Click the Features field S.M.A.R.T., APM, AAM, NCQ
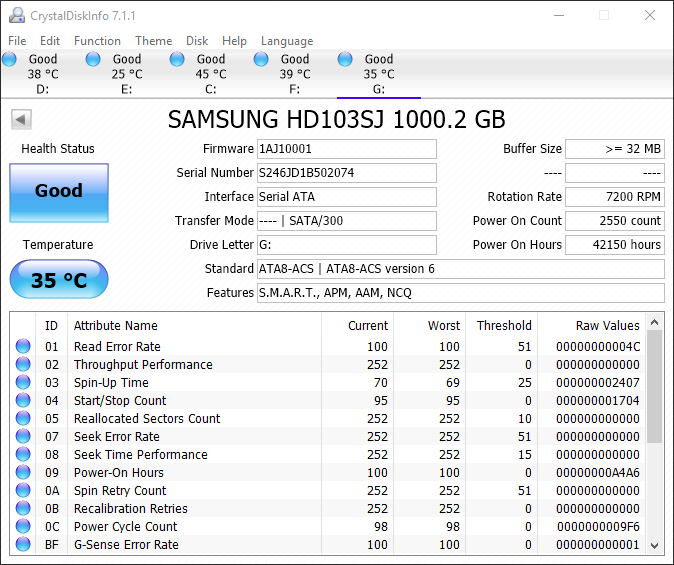 coord(461,293)
